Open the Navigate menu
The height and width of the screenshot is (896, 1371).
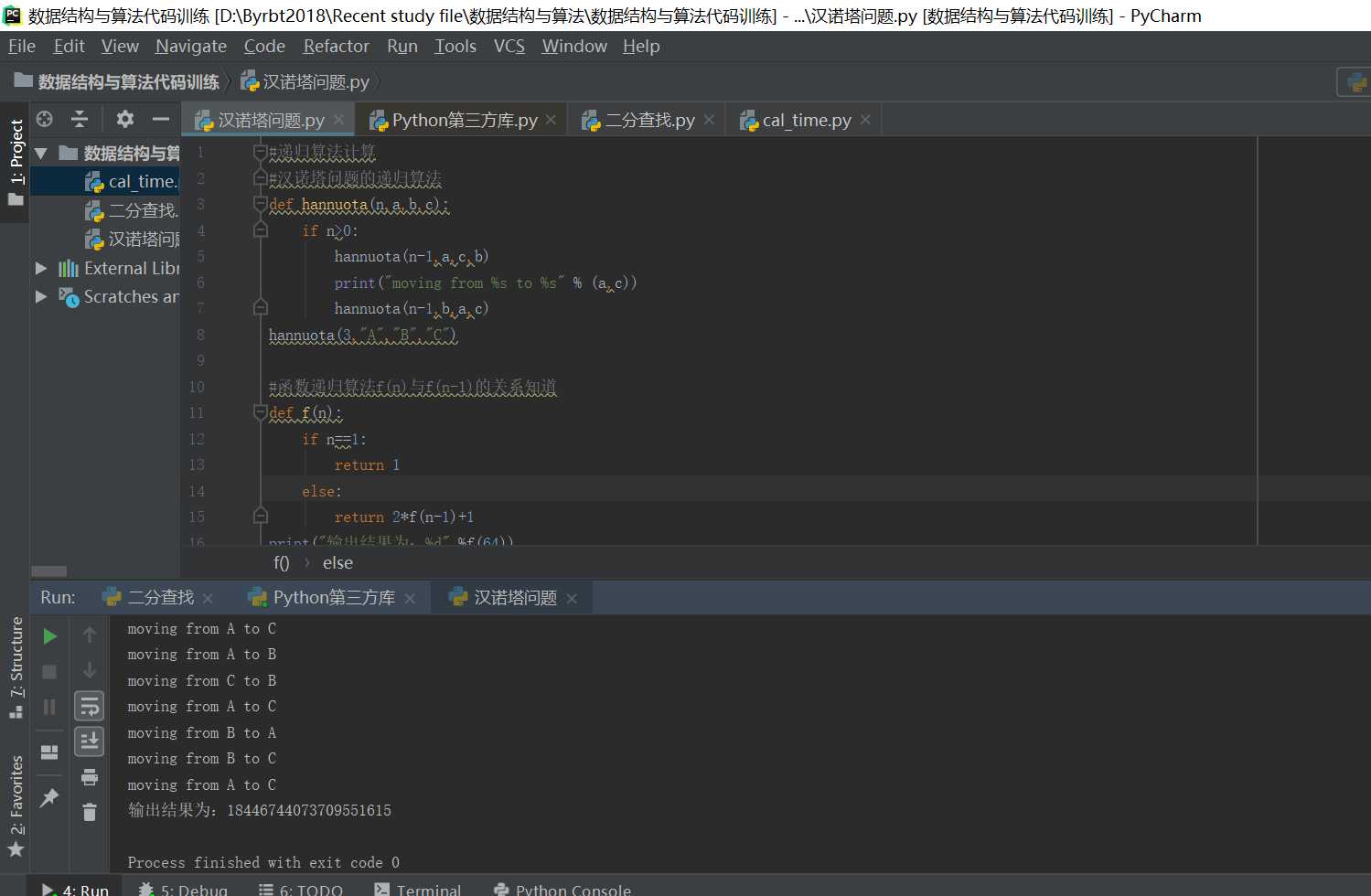click(x=191, y=46)
